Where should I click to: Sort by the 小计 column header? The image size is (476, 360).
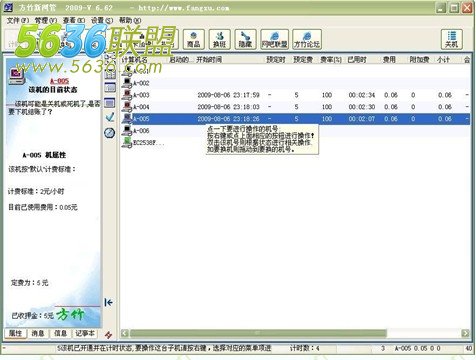click(443, 60)
